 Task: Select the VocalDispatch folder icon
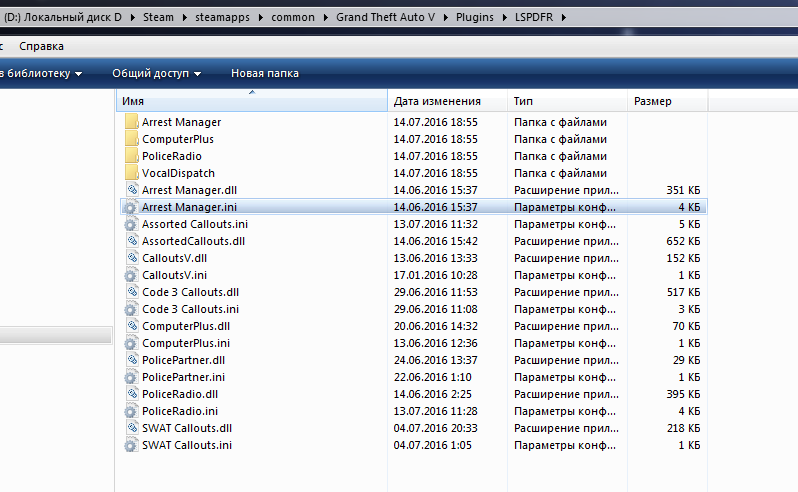tap(131, 173)
